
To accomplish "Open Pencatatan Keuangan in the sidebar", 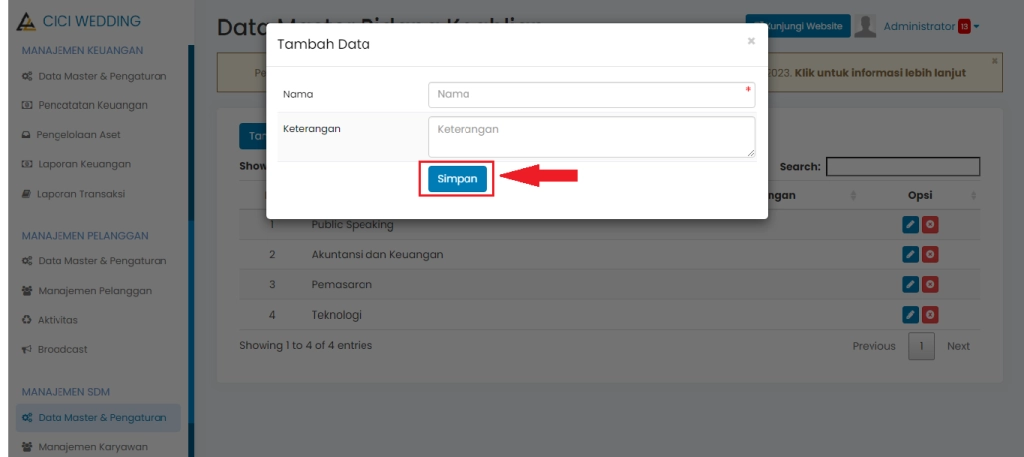I will point(92,105).
